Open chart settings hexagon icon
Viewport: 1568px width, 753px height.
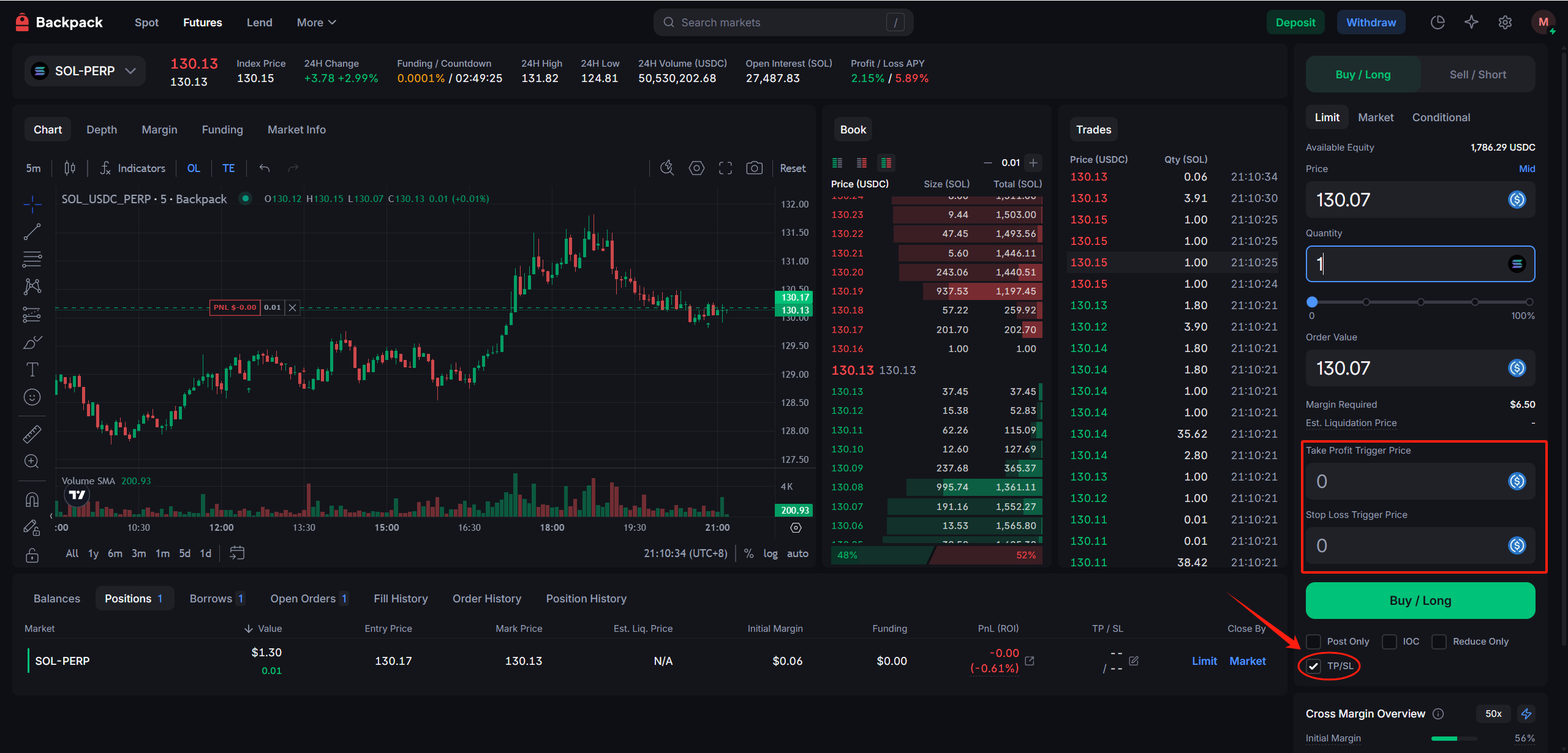click(x=696, y=168)
